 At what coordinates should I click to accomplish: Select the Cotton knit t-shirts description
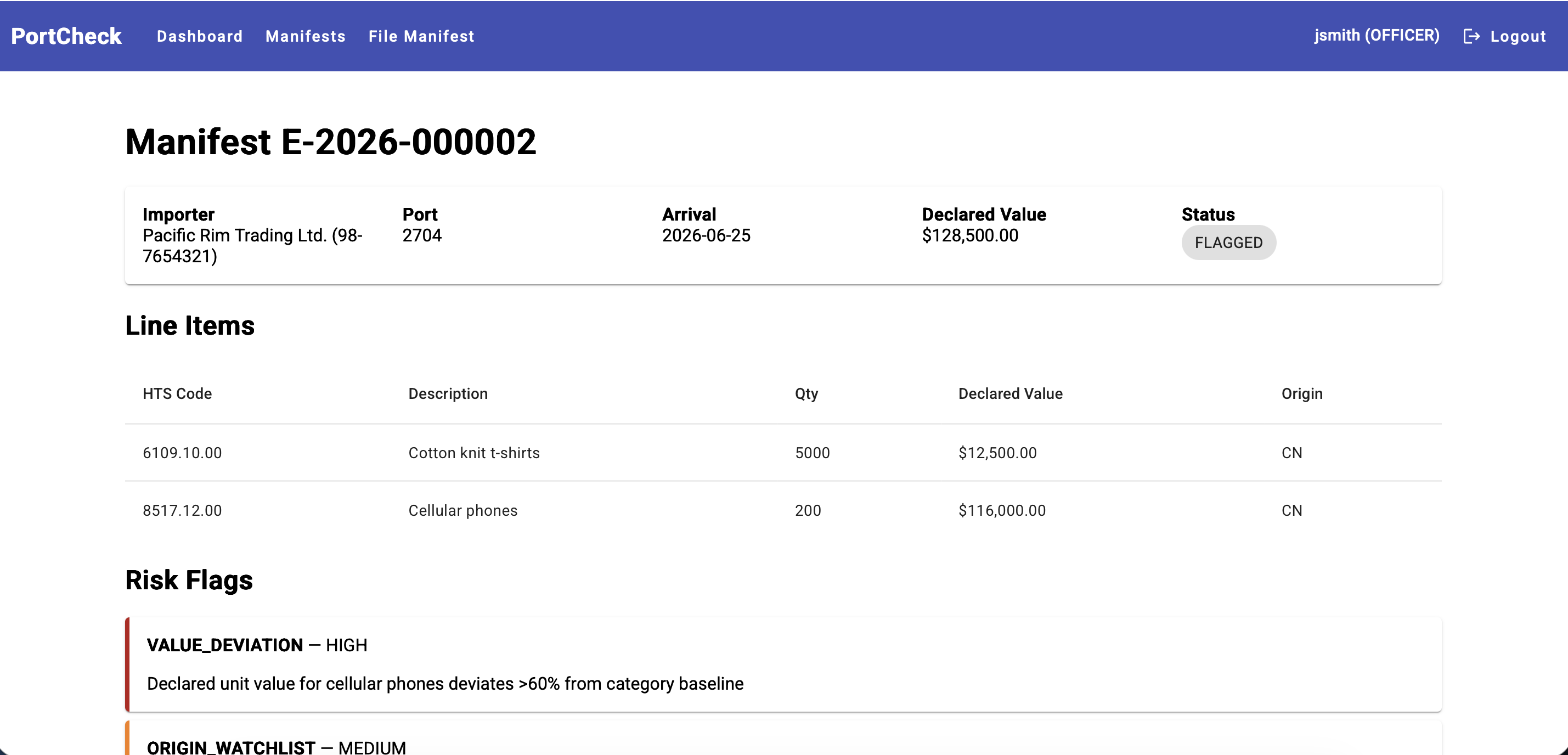pos(474,452)
